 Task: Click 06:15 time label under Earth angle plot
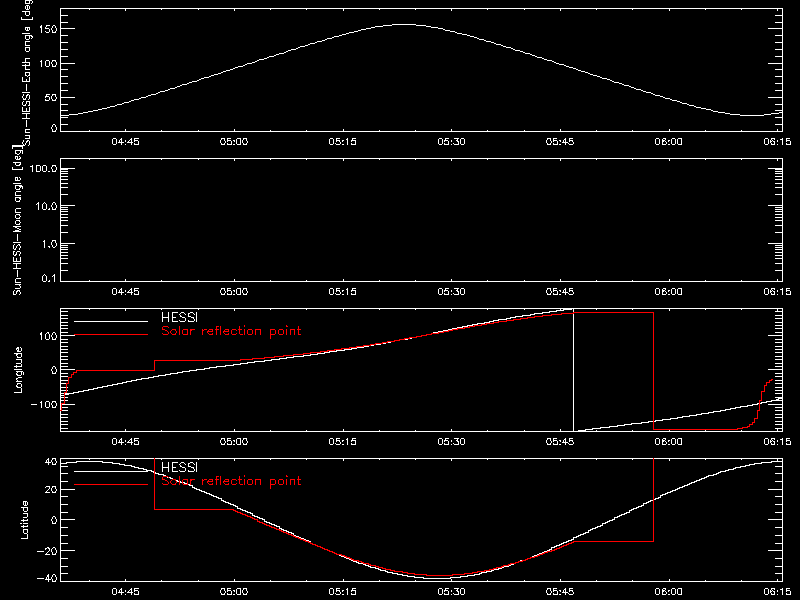pyautogui.click(x=777, y=142)
